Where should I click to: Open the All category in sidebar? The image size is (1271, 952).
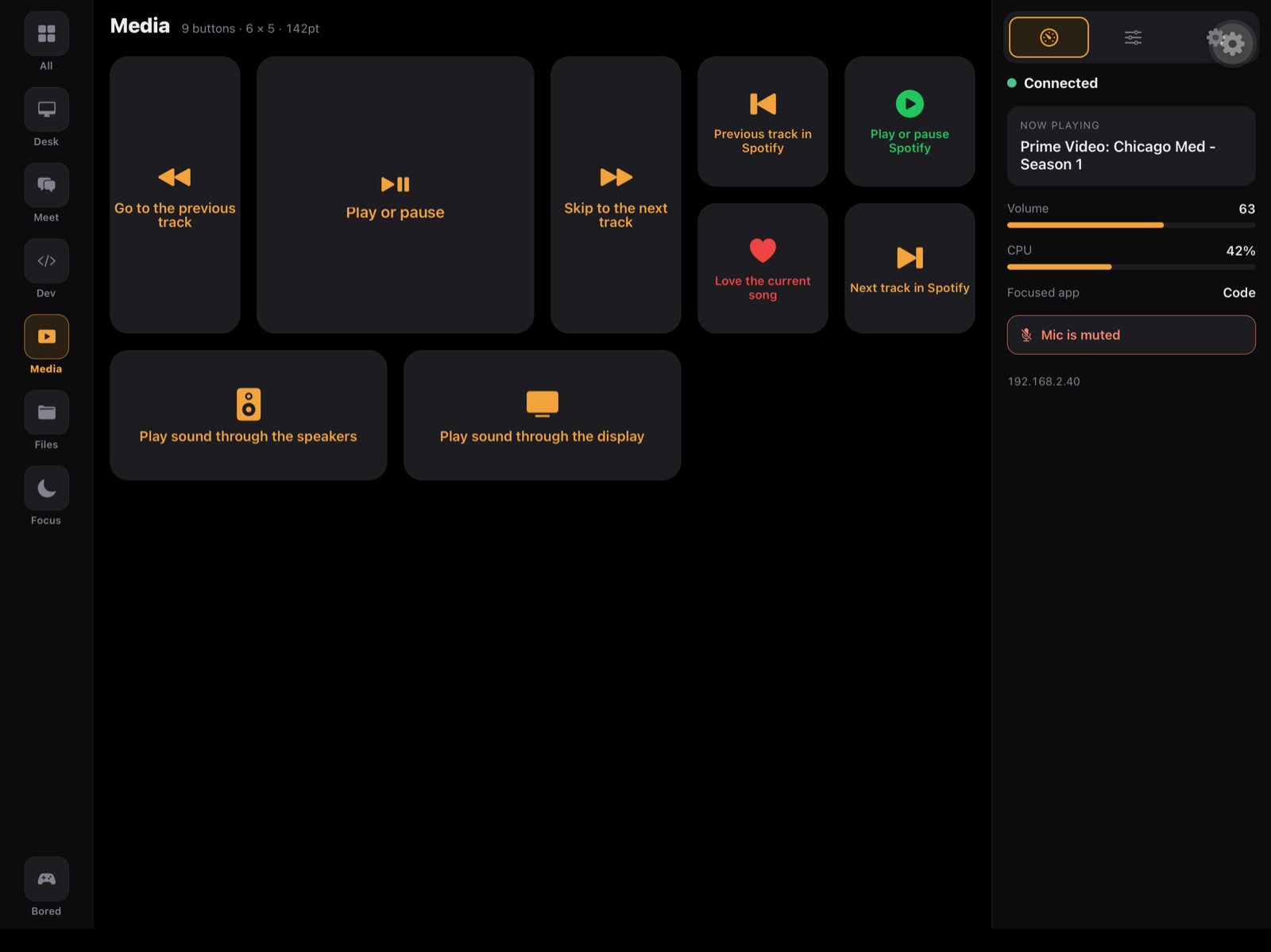click(x=46, y=34)
